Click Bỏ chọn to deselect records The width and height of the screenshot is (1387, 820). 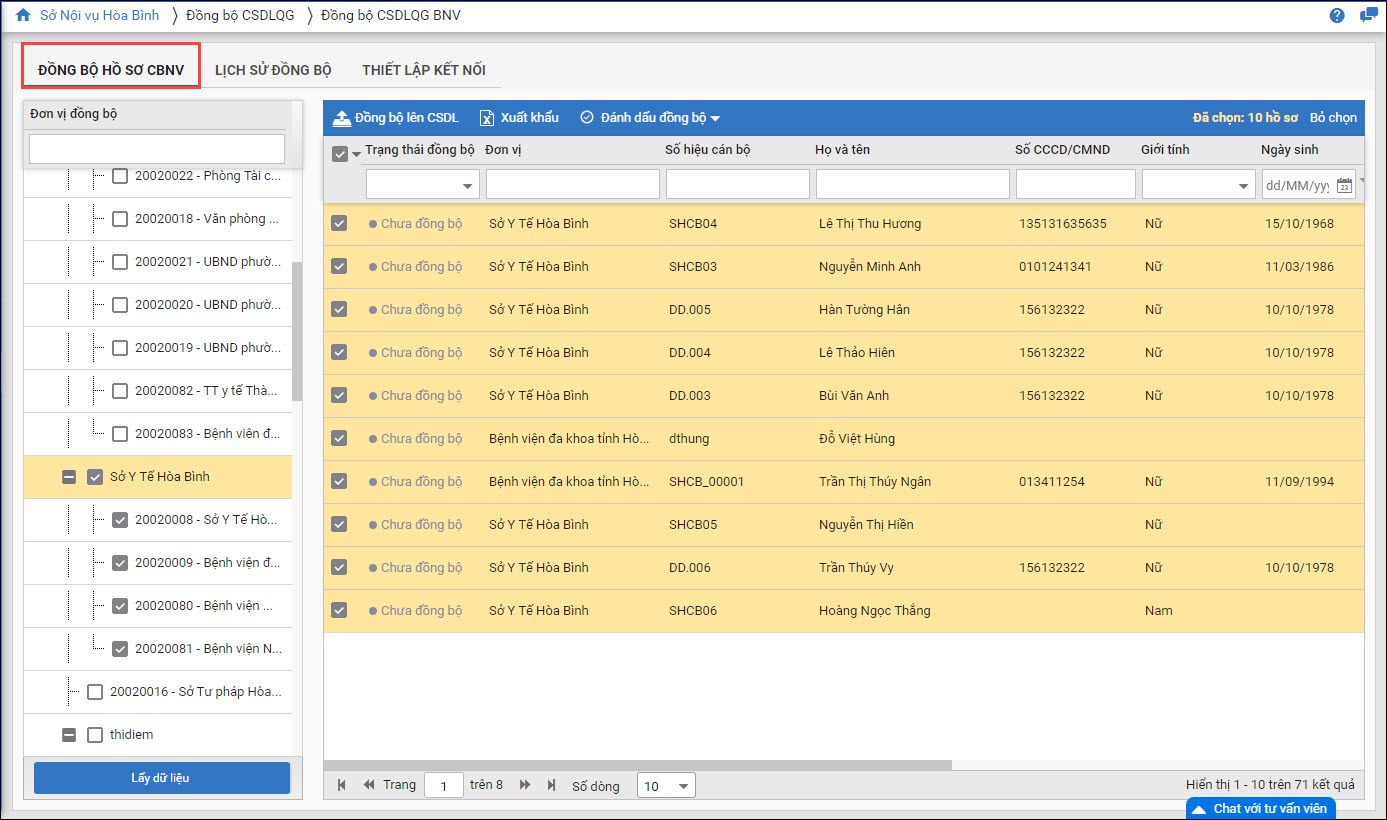pos(1333,118)
